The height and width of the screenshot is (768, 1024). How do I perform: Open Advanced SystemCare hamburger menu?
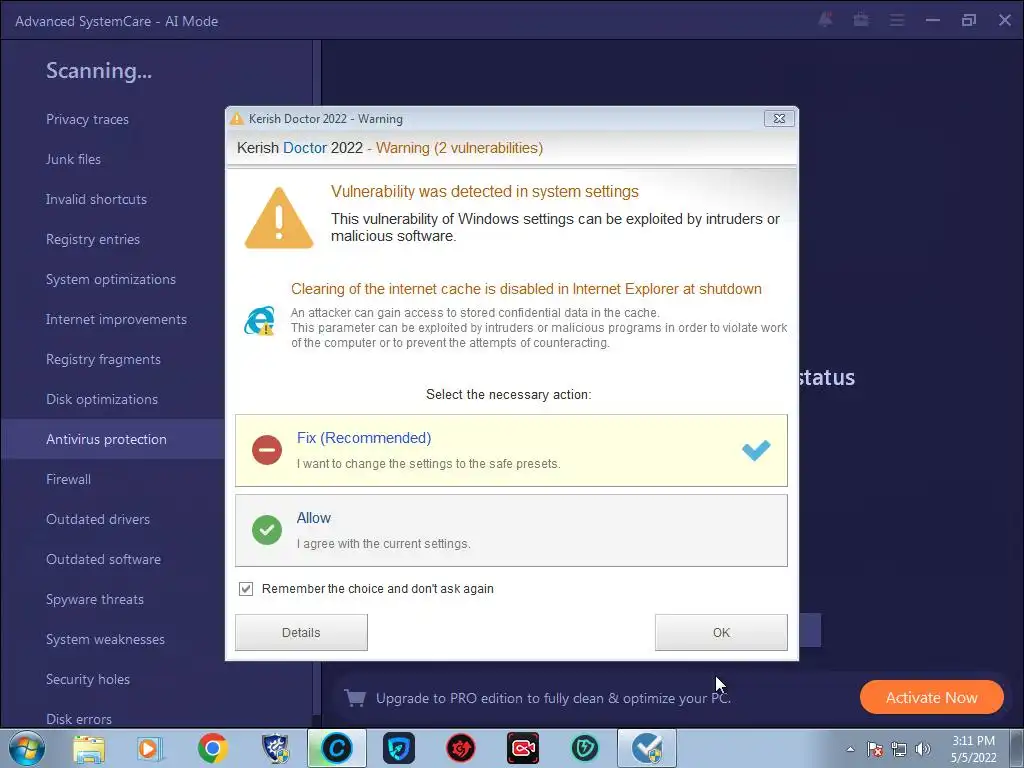[x=897, y=20]
